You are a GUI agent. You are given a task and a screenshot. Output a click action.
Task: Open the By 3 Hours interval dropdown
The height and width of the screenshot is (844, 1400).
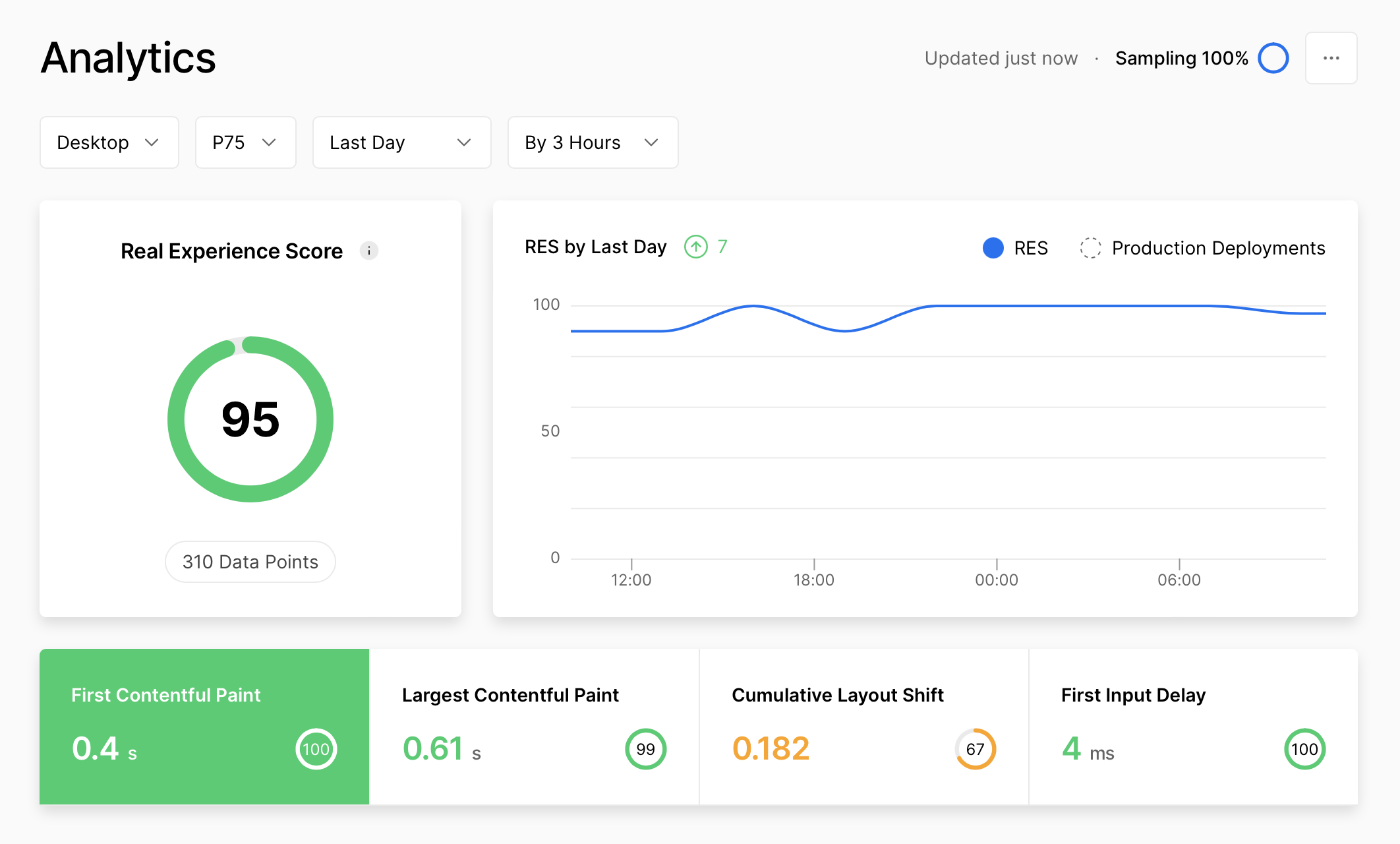click(x=591, y=142)
